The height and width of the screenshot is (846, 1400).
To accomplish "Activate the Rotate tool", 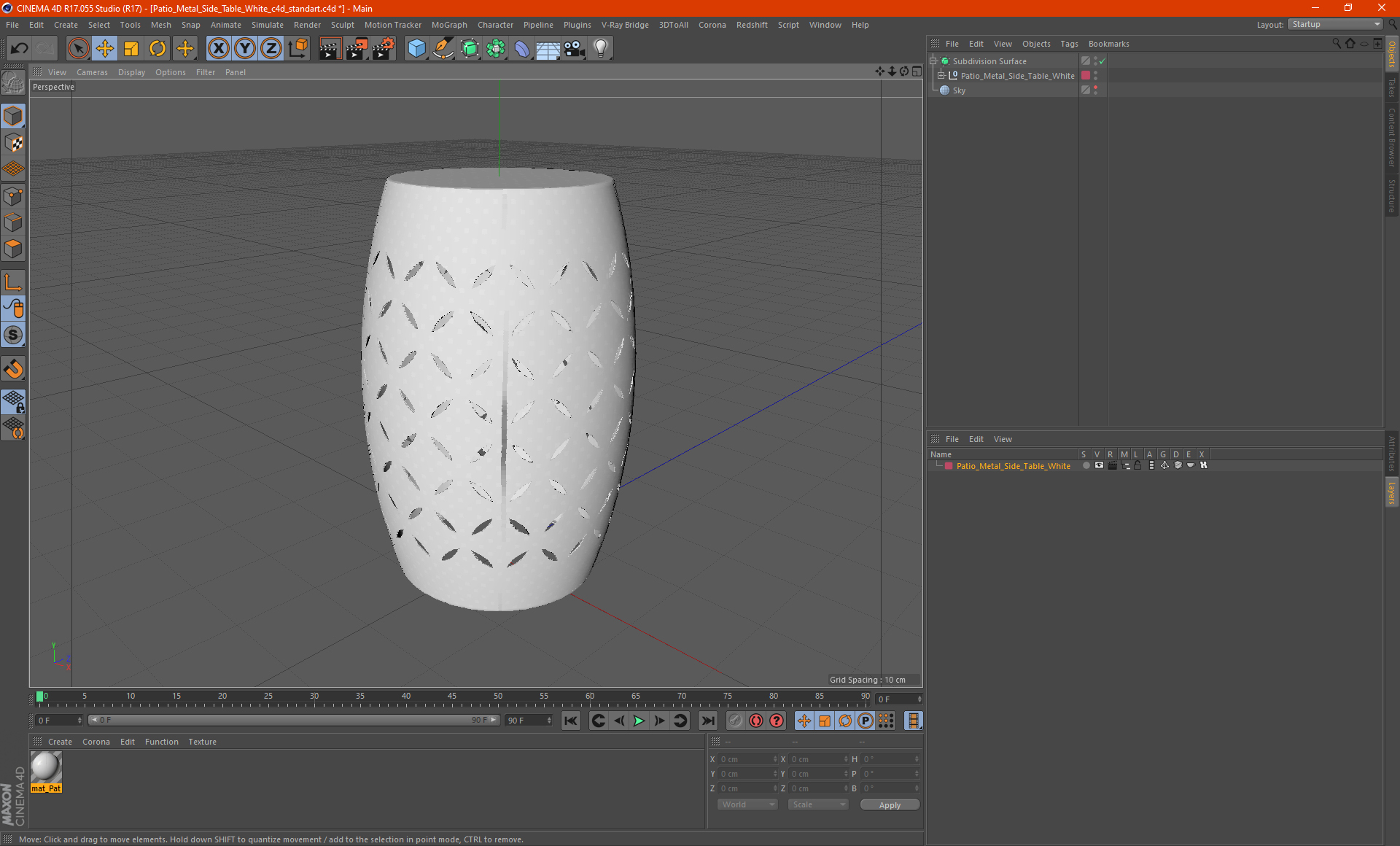I will click(x=157, y=49).
